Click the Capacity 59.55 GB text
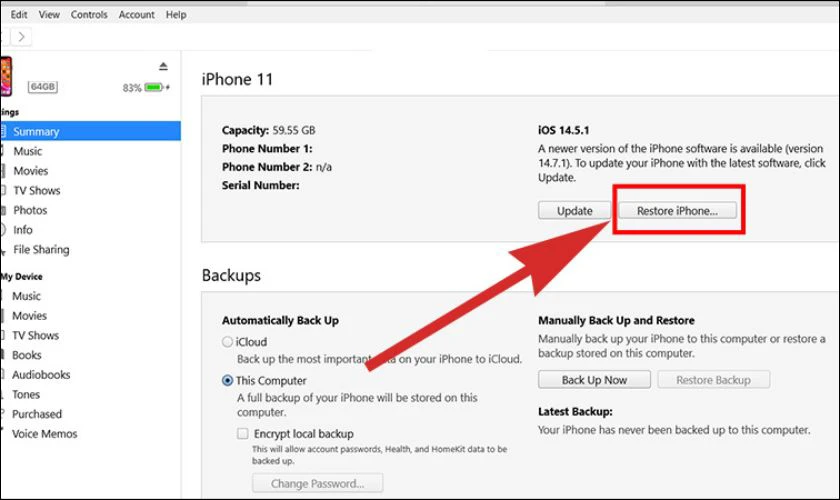 pyautogui.click(x=268, y=130)
